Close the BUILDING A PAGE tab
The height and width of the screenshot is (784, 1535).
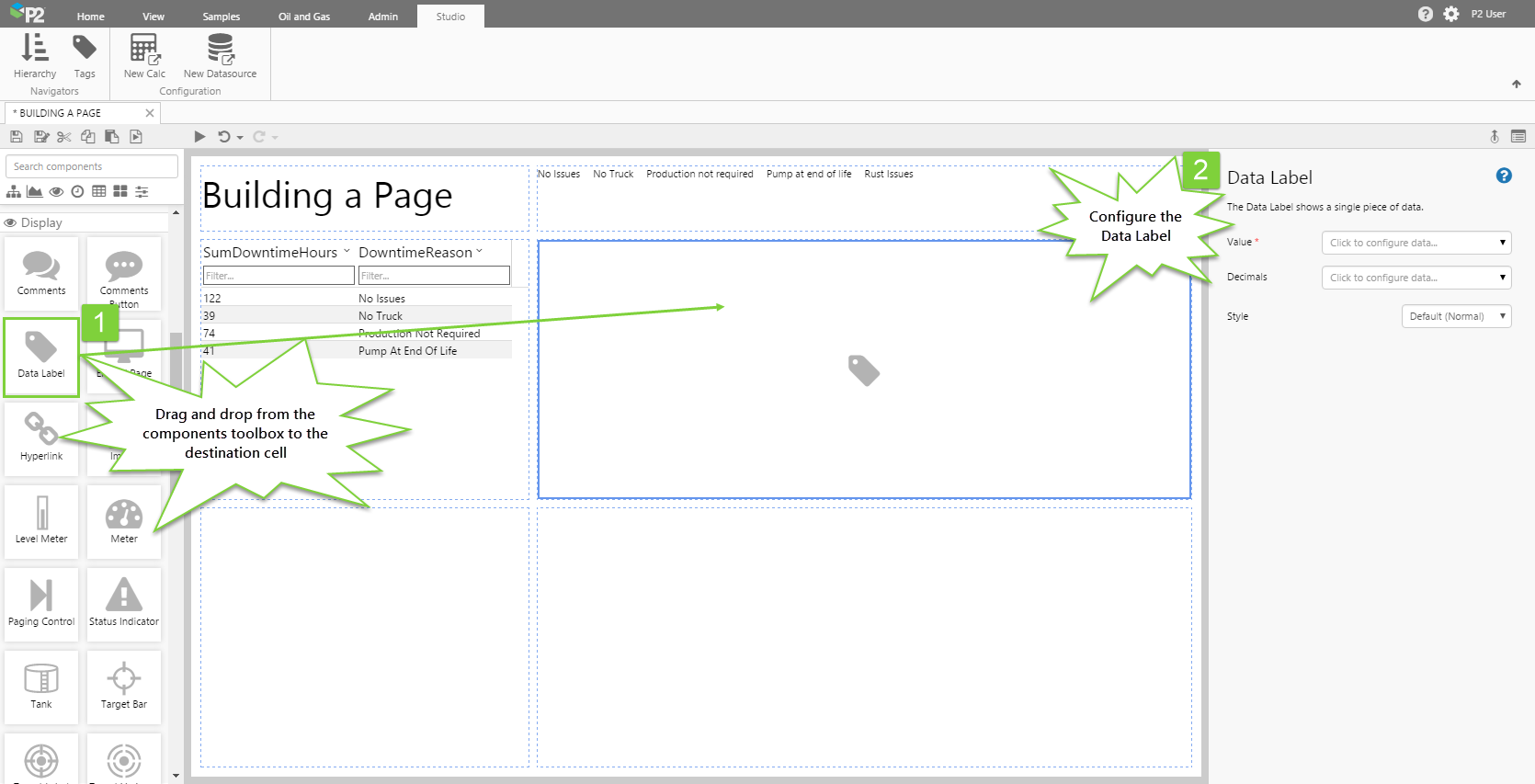coord(150,113)
